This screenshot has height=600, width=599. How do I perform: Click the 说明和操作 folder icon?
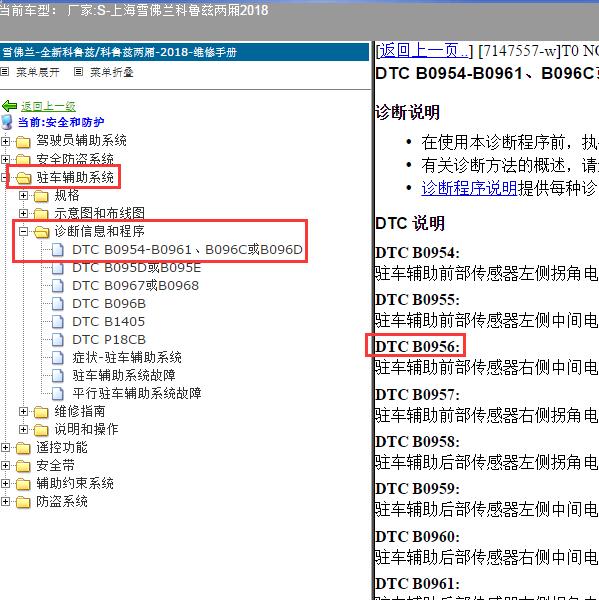tap(41, 430)
